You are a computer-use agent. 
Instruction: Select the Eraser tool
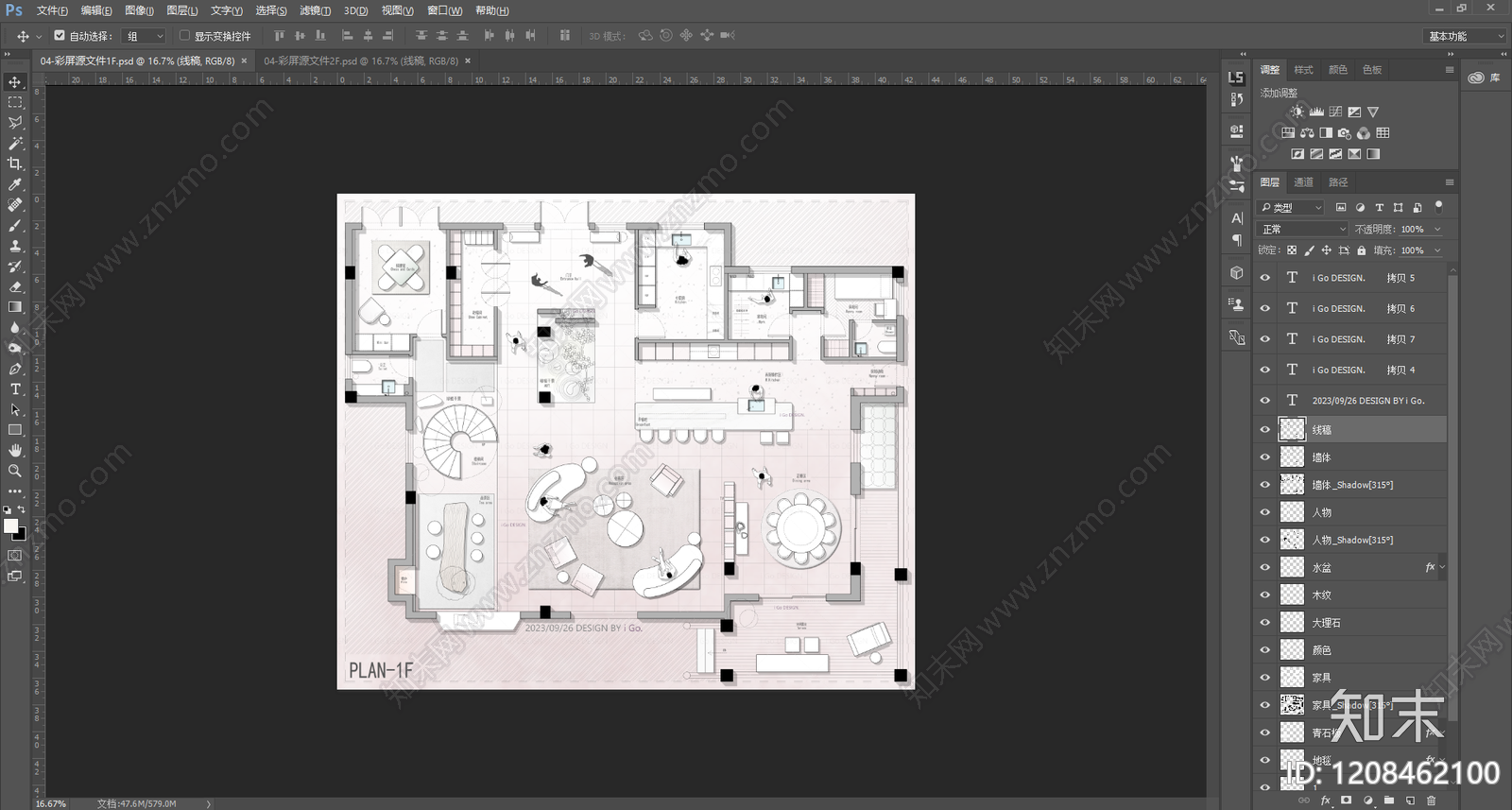15,286
